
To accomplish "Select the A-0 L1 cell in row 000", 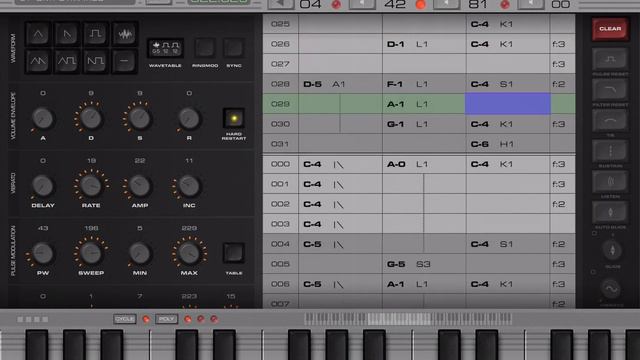I will [x=424, y=164].
